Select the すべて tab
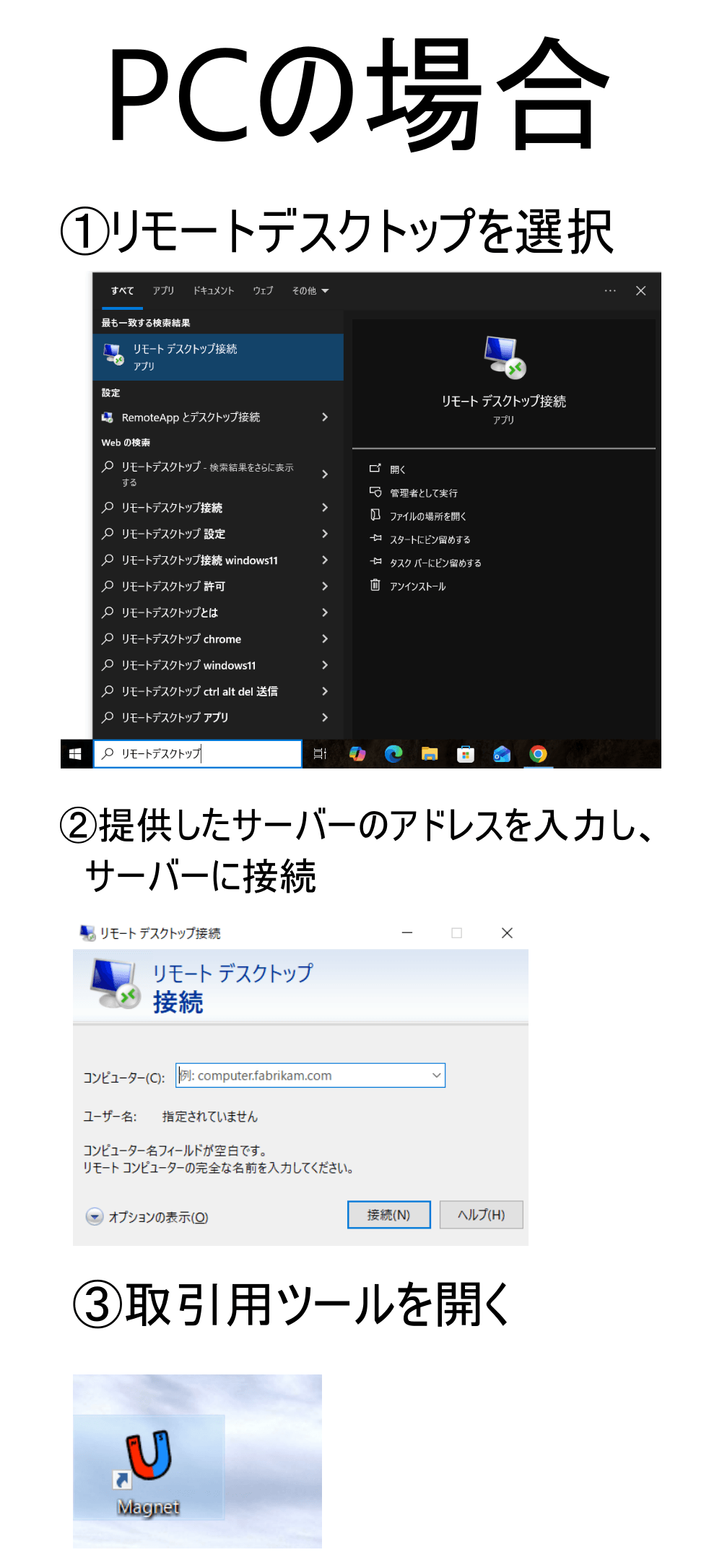The height and width of the screenshot is (1568, 722). [122, 290]
